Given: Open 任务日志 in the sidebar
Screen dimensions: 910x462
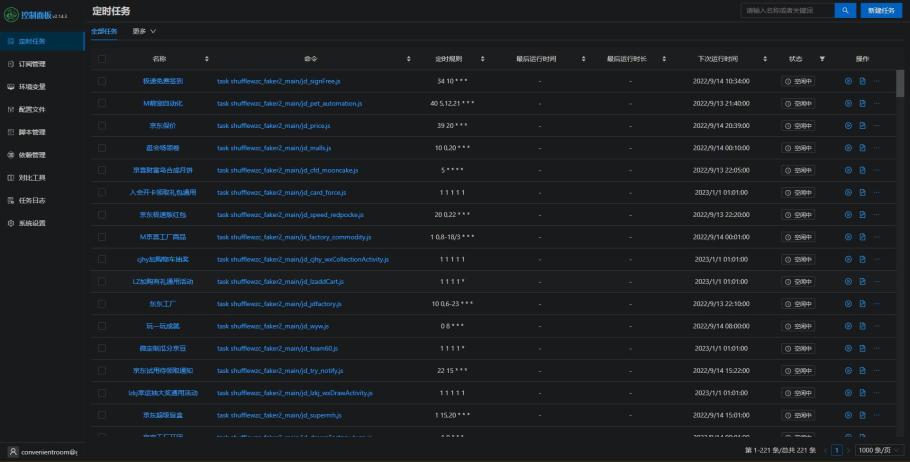Looking at the screenshot, I should (32, 200).
